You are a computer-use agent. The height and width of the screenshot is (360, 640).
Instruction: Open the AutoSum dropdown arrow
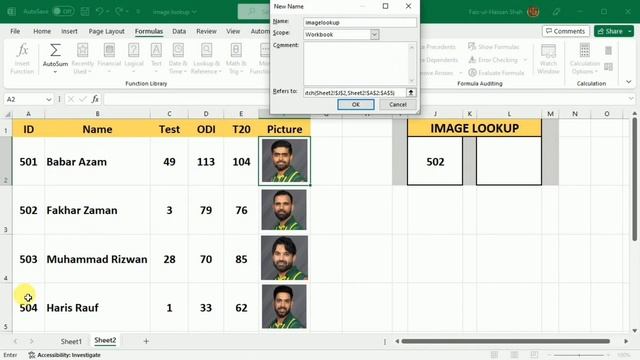pos(55,72)
